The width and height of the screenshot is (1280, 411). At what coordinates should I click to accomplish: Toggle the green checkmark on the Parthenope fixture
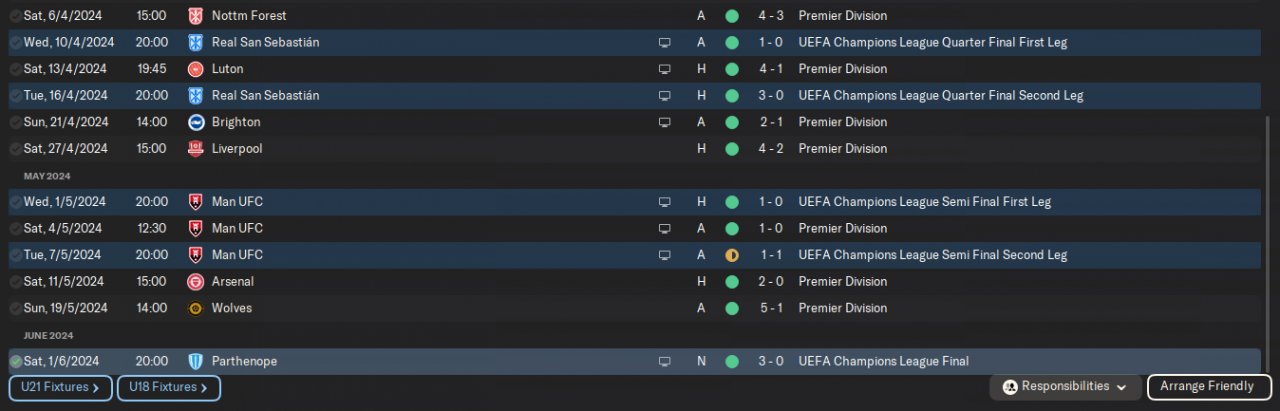click(x=16, y=361)
